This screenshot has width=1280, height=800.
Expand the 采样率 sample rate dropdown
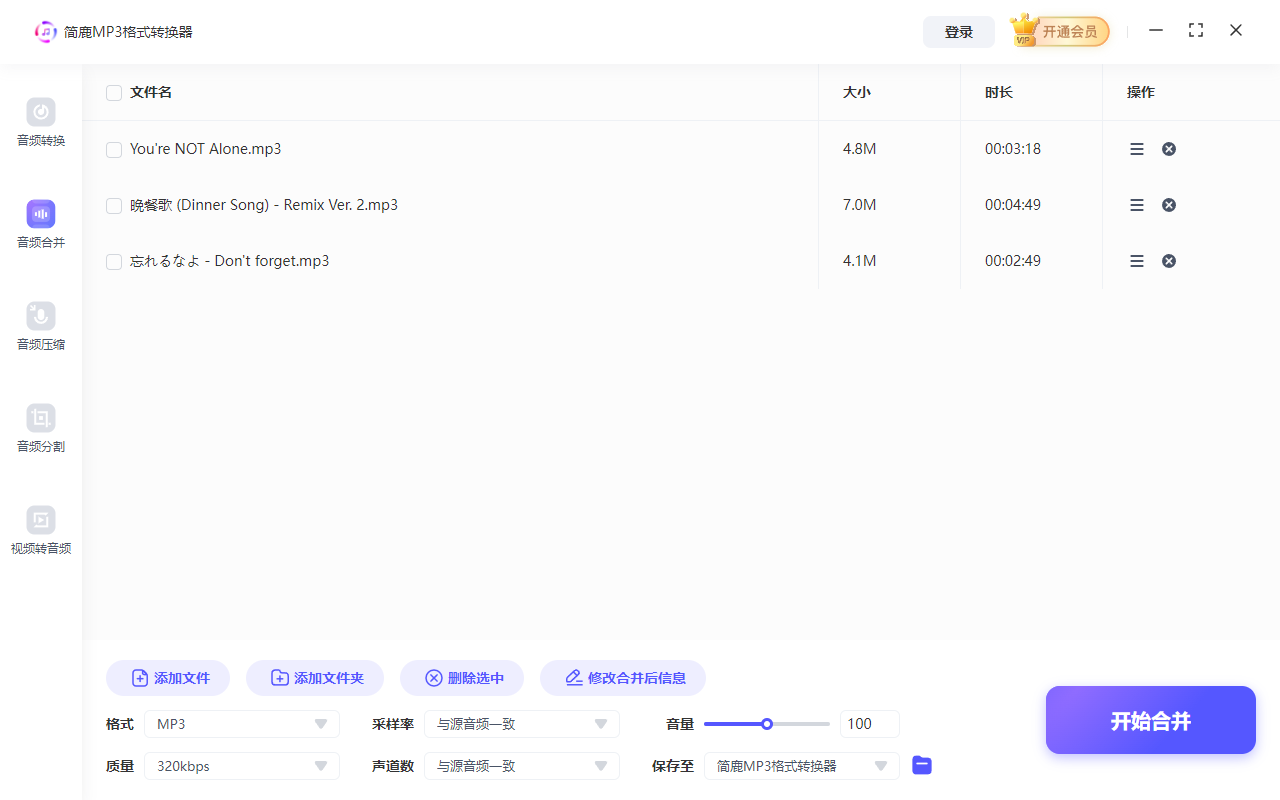tap(522, 724)
